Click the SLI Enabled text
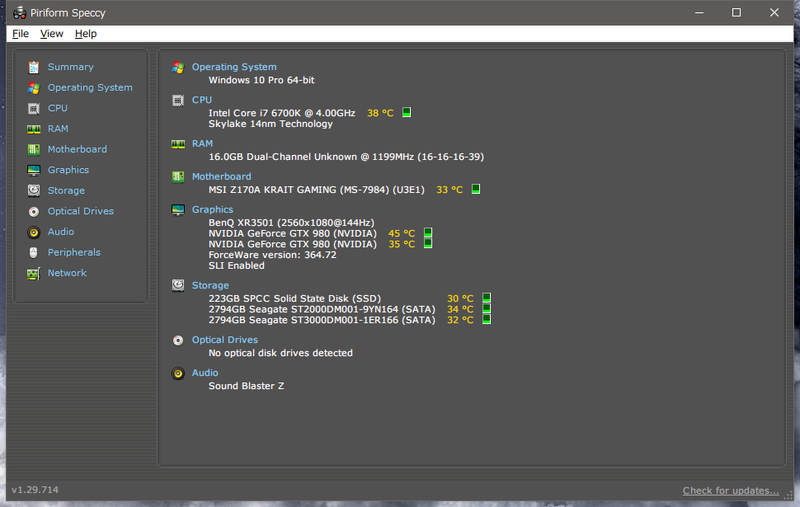800x507 pixels. pyautogui.click(x=236, y=266)
